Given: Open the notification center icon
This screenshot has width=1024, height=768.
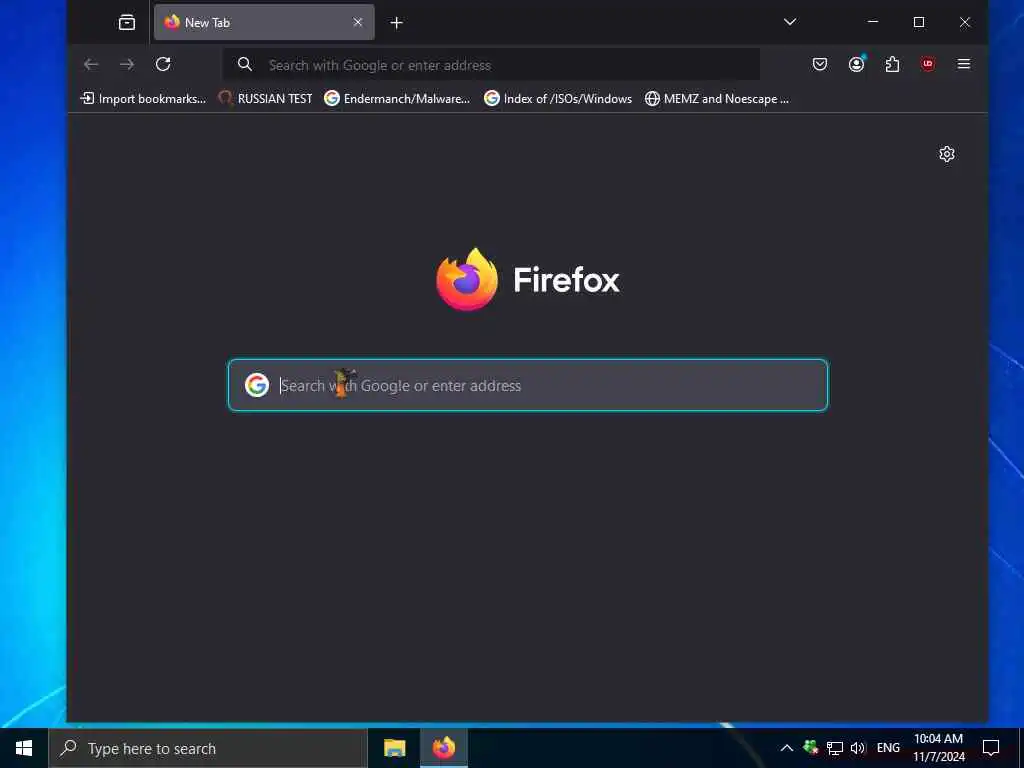Looking at the screenshot, I should point(991,748).
